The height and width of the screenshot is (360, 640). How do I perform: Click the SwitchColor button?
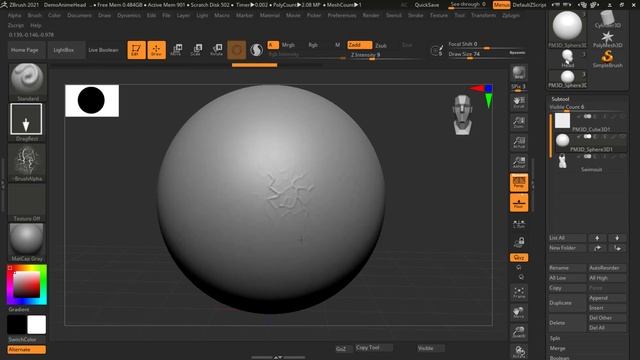[x=22, y=340]
